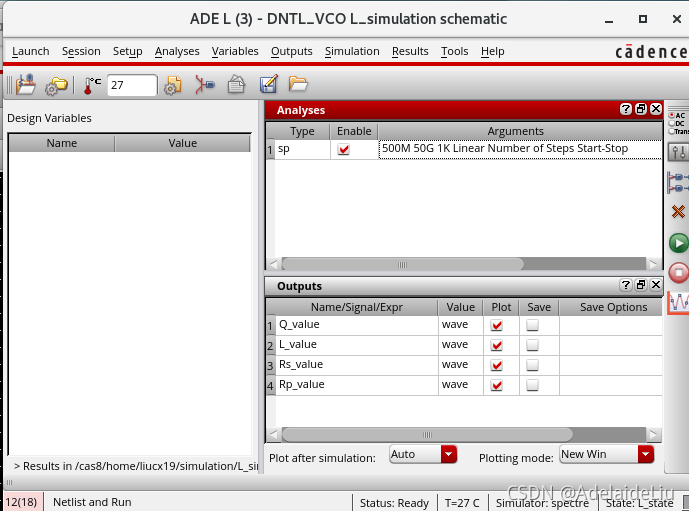Close the Analyses panel
The width and height of the screenshot is (689, 511).
coord(656,109)
